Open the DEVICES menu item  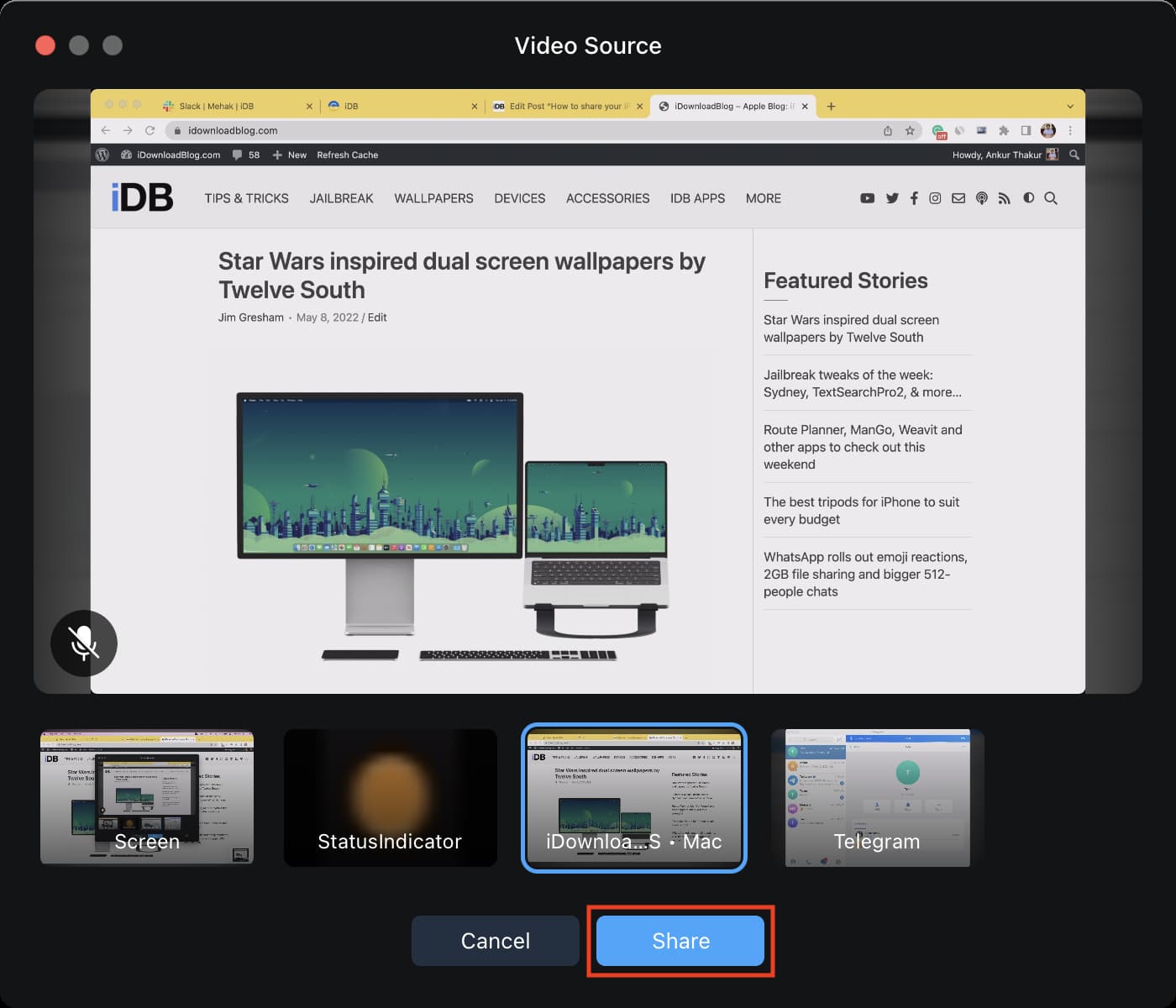519,198
